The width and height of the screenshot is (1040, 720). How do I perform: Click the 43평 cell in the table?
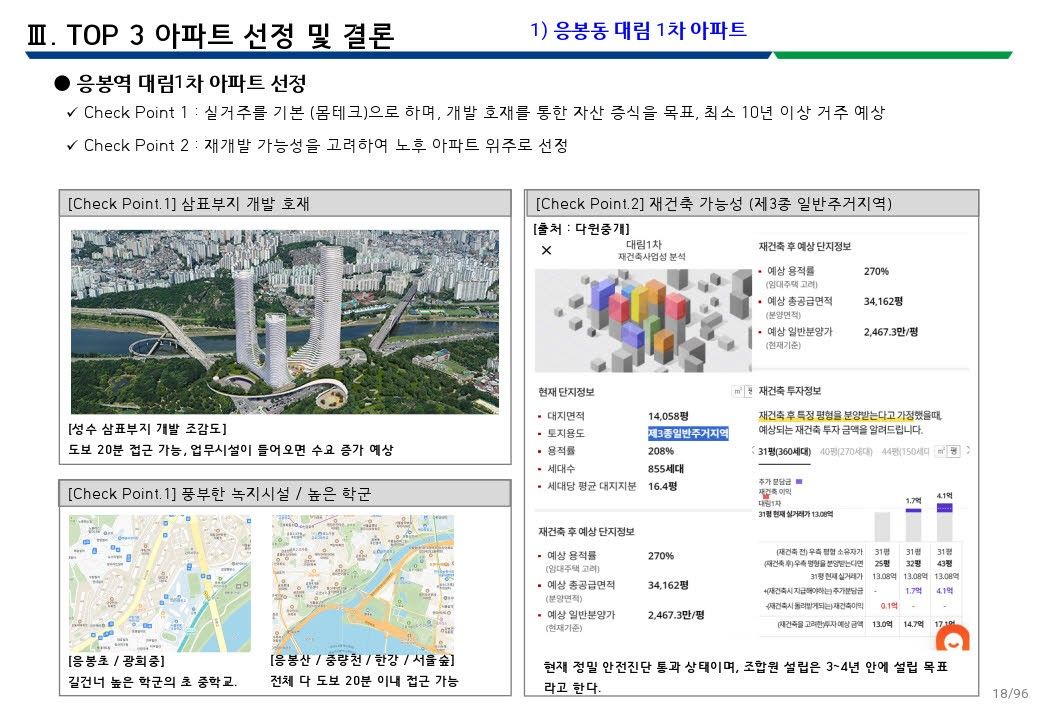944,564
